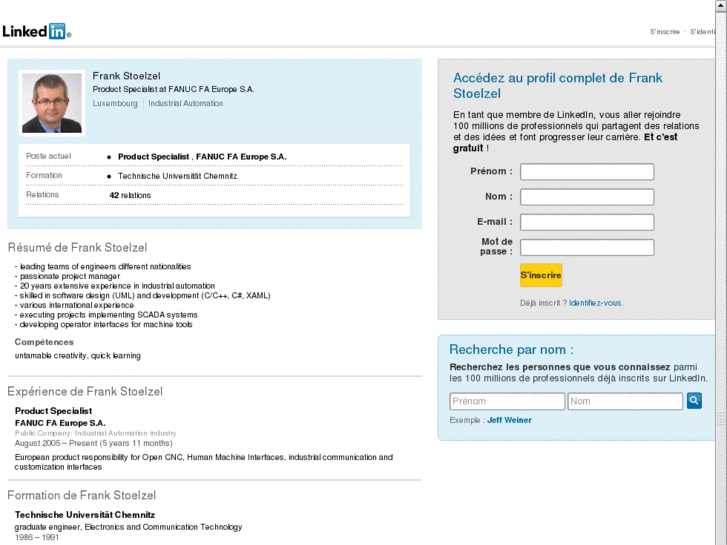Click the yellow S'inscrire button

[x=541, y=275]
